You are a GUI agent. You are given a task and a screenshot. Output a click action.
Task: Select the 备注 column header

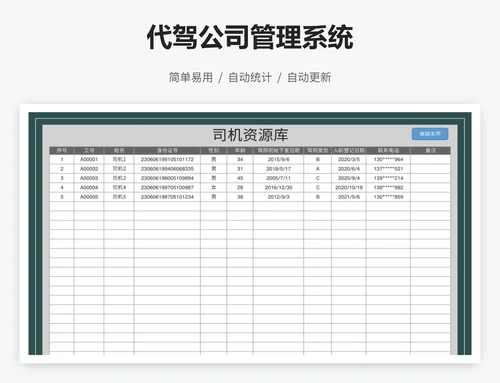tap(430, 151)
